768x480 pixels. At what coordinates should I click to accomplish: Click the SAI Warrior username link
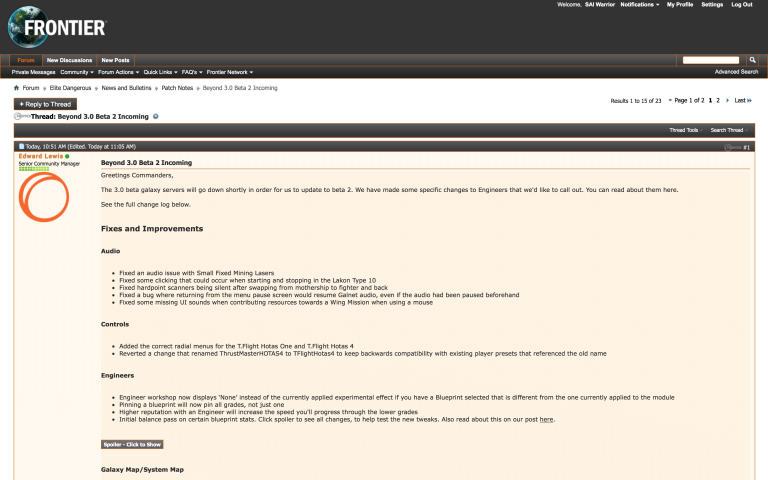pyautogui.click(x=600, y=4)
